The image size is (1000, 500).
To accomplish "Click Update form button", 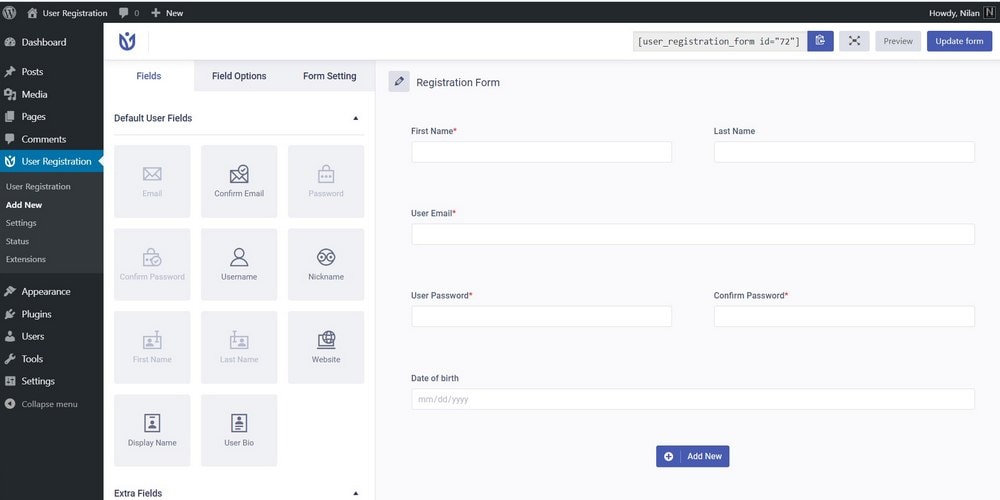I will tap(959, 41).
